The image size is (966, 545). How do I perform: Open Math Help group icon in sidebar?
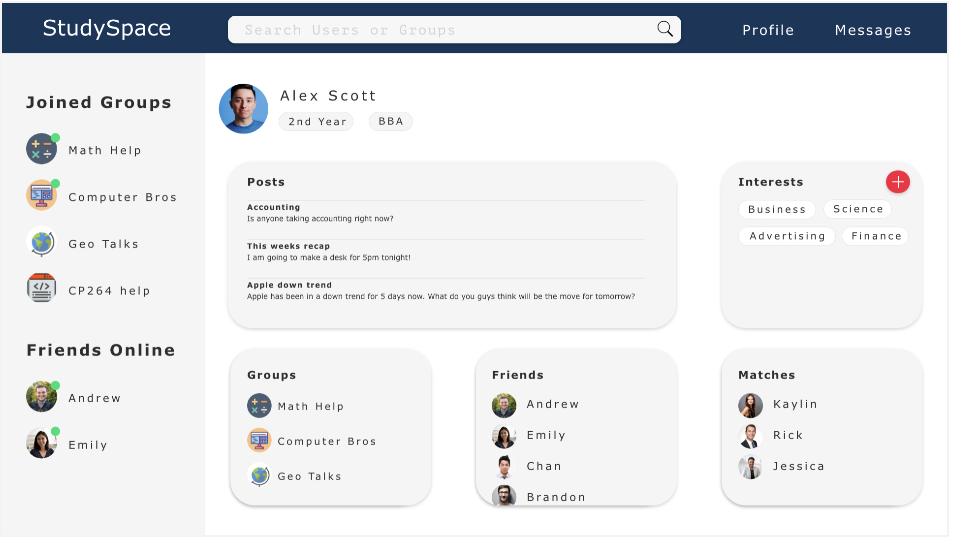(41, 149)
